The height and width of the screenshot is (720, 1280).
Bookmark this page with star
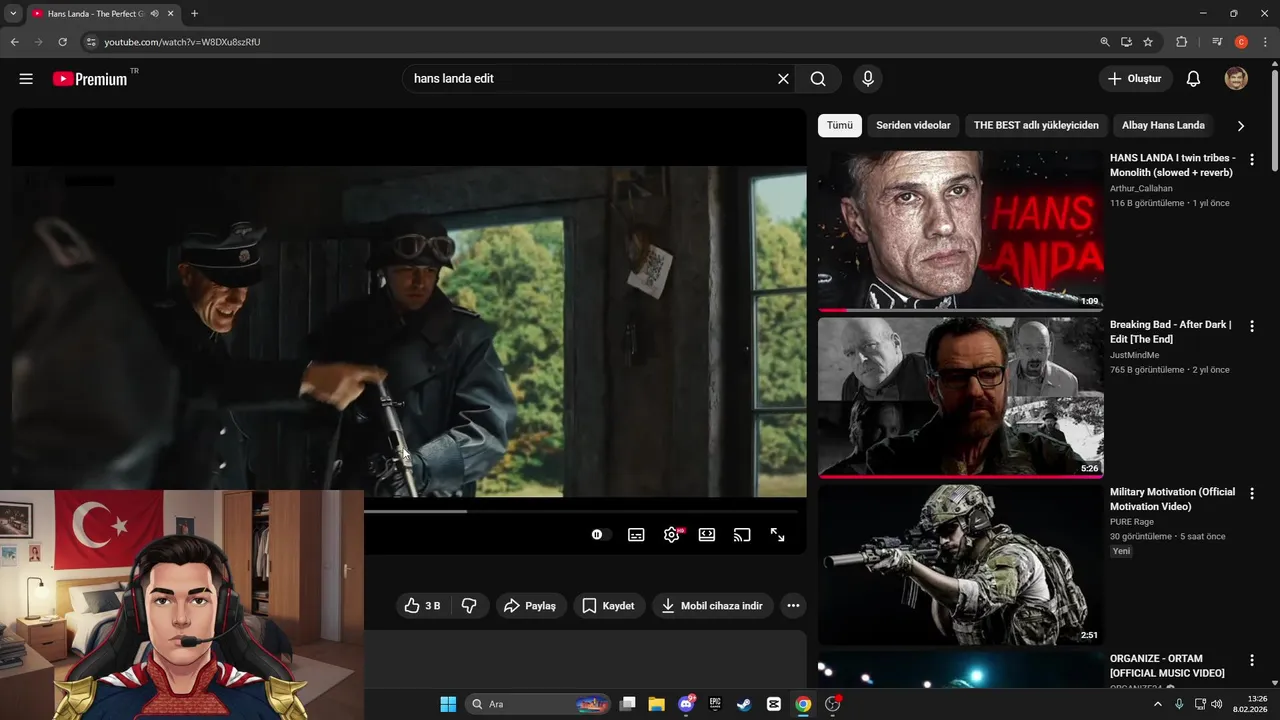point(1148,42)
